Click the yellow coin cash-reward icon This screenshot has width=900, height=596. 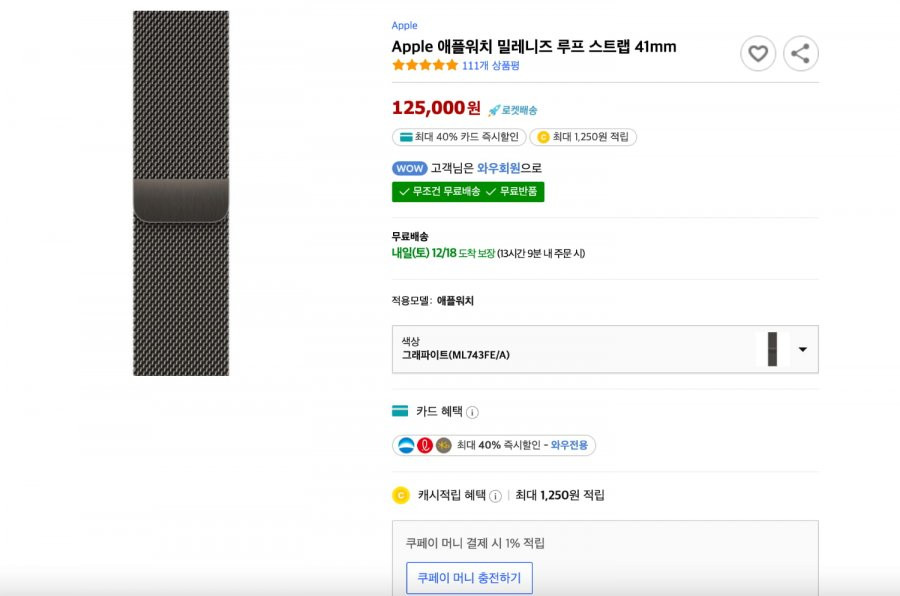pos(401,495)
